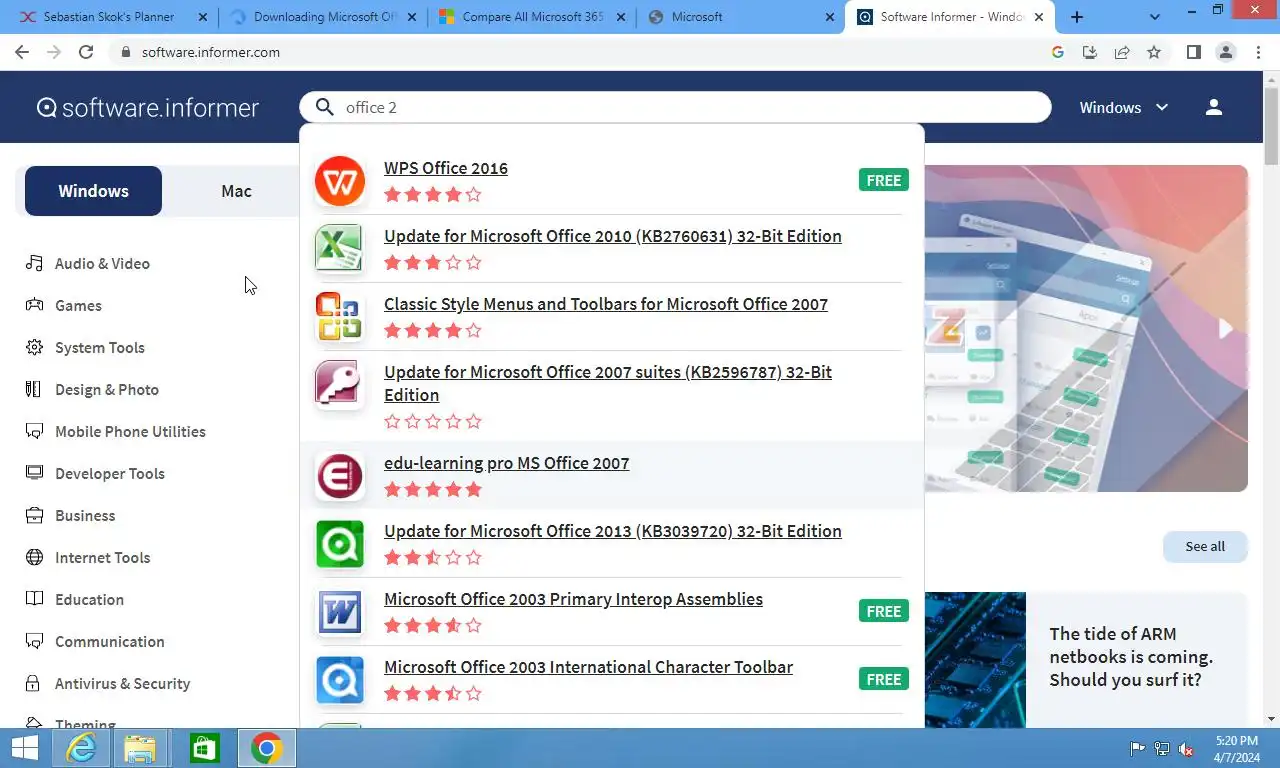Open Microsoft Office 2003 Primary Interop Assemblies link

[573, 599]
